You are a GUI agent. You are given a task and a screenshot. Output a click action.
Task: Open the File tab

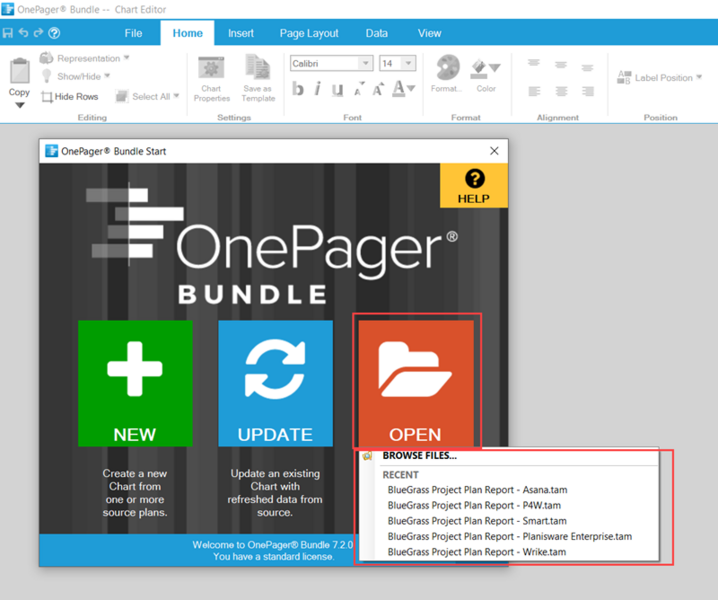pos(133,33)
